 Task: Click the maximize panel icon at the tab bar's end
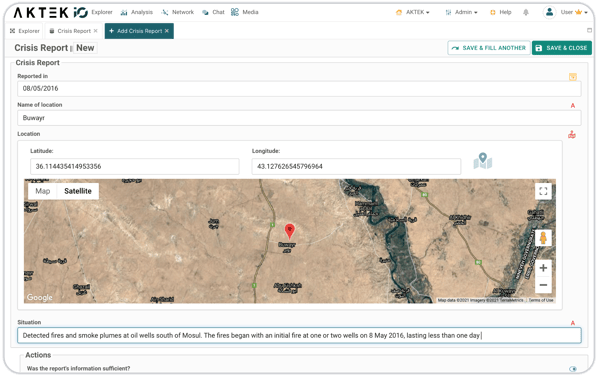[589, 30]
